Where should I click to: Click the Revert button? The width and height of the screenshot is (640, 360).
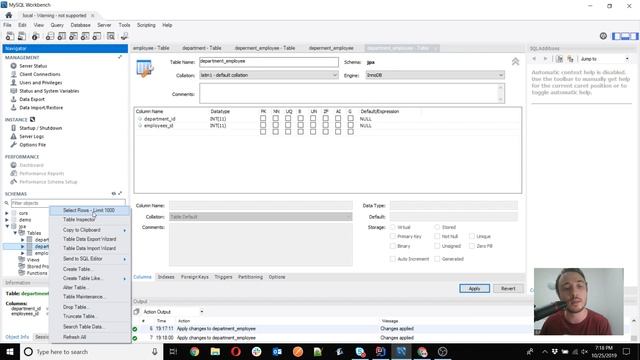click(x=508, y=289)
